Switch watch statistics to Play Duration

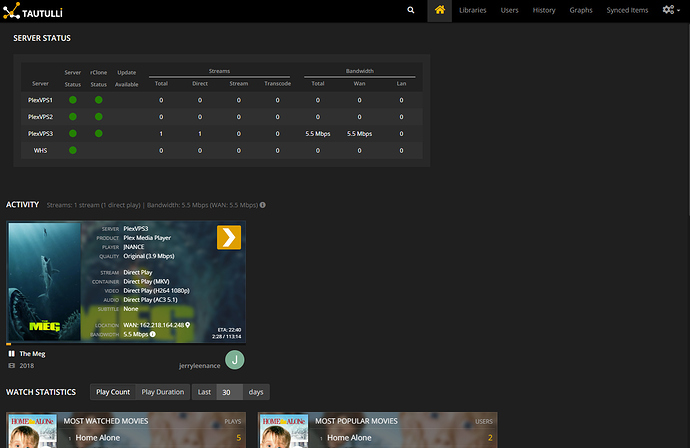click(x=163, y=392)
